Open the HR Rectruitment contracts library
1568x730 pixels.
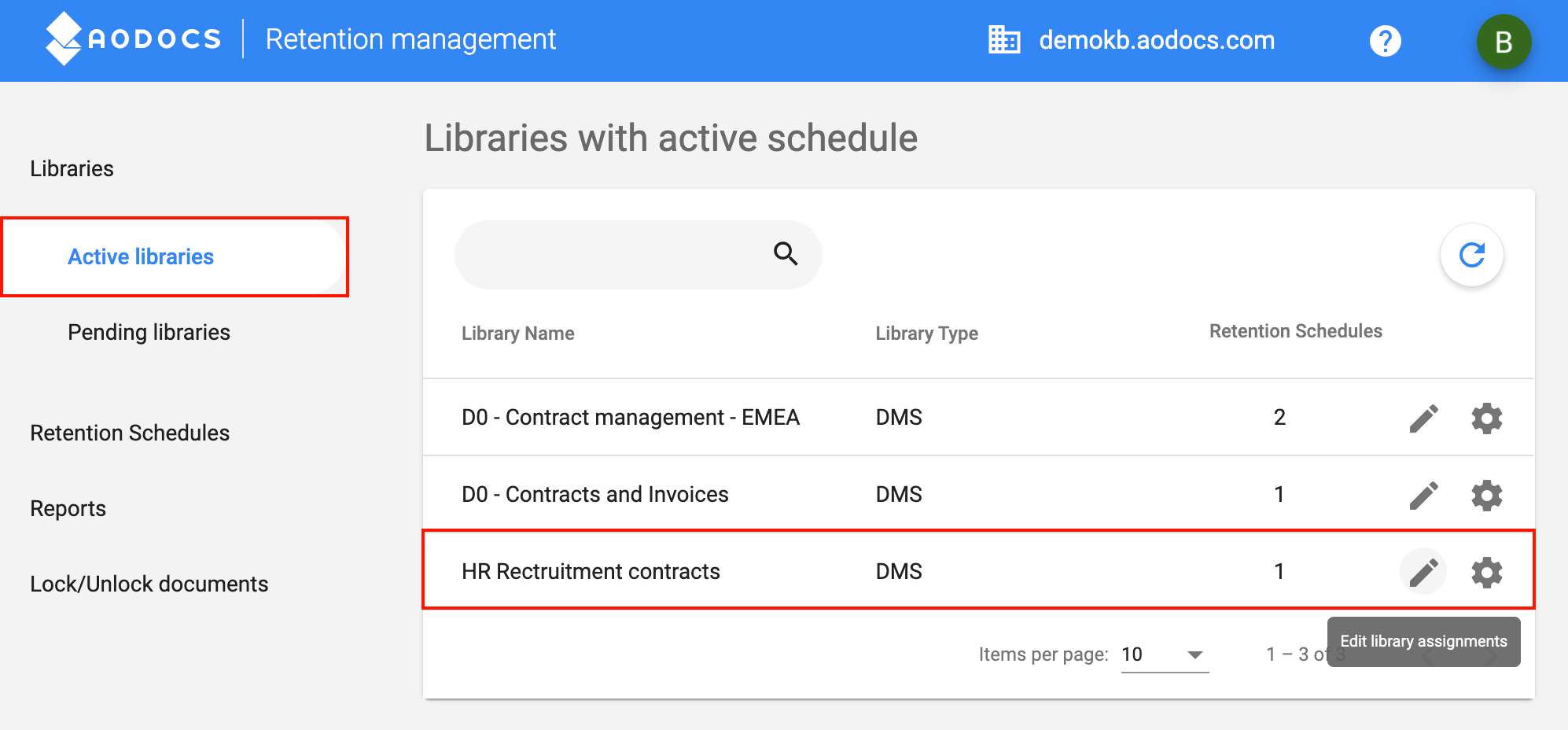pos(591,571)
